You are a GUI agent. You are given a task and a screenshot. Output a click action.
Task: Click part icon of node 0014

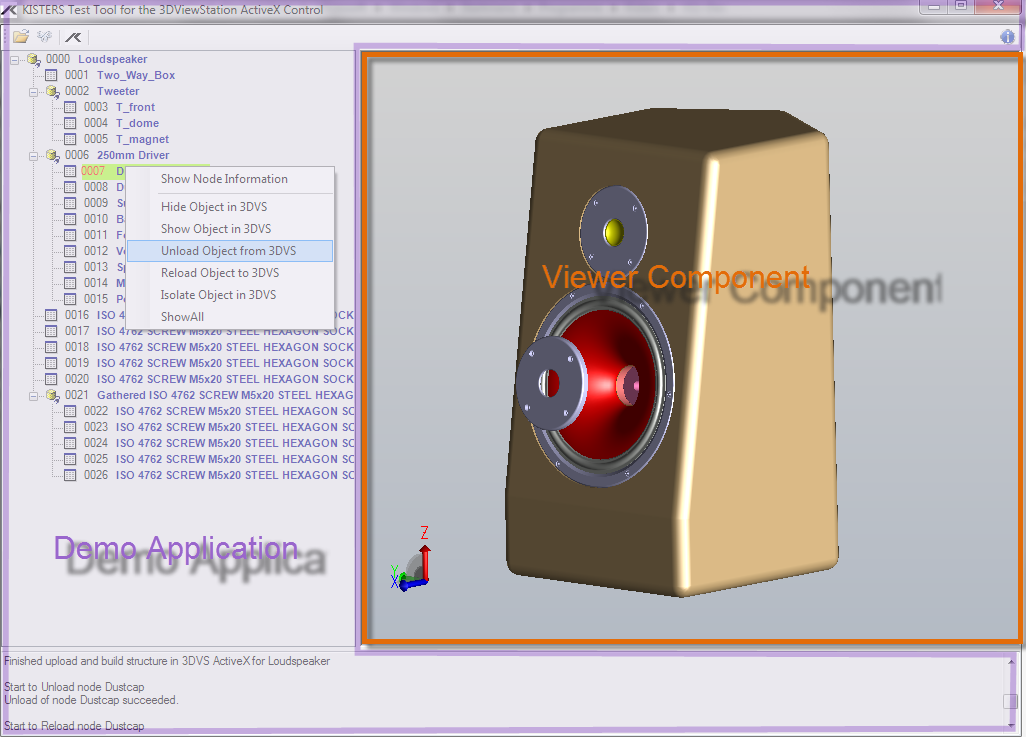(x=70, y=283)
